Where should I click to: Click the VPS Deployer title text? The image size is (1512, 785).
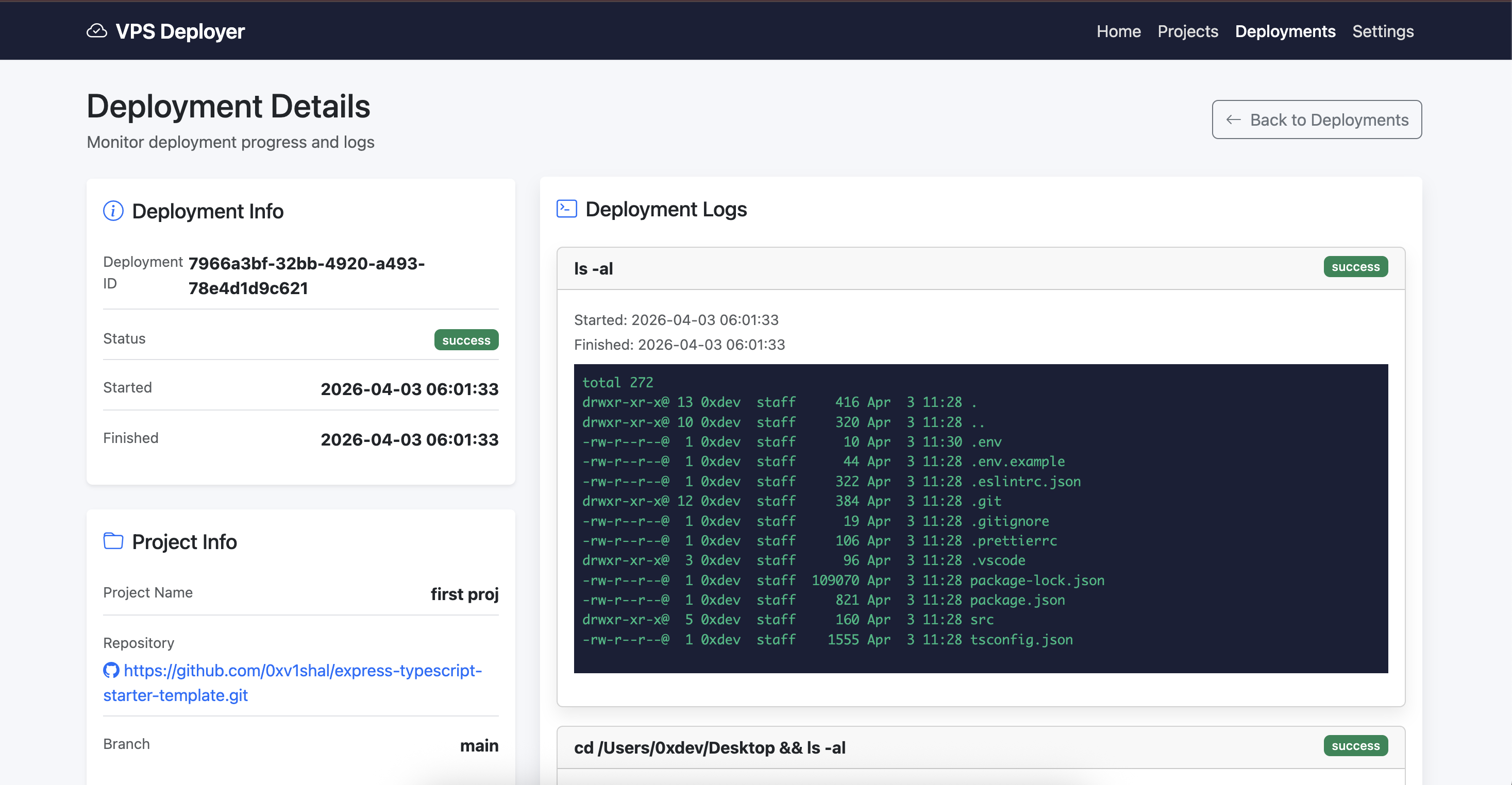180,31
